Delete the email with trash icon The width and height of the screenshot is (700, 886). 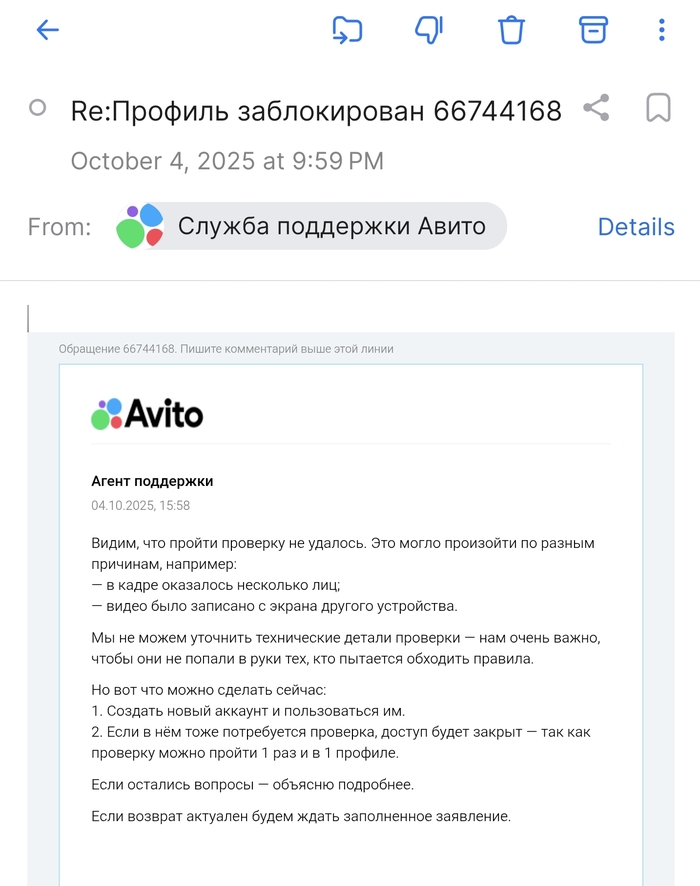click(x=512, y=30)
